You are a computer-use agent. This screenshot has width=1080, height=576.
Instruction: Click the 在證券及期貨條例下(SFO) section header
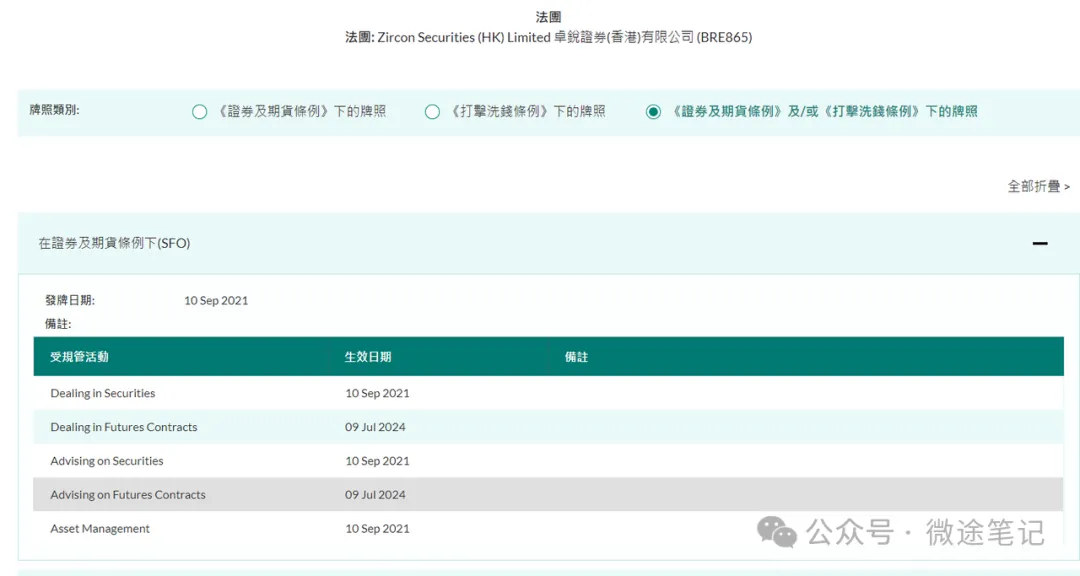pos(114,243)
